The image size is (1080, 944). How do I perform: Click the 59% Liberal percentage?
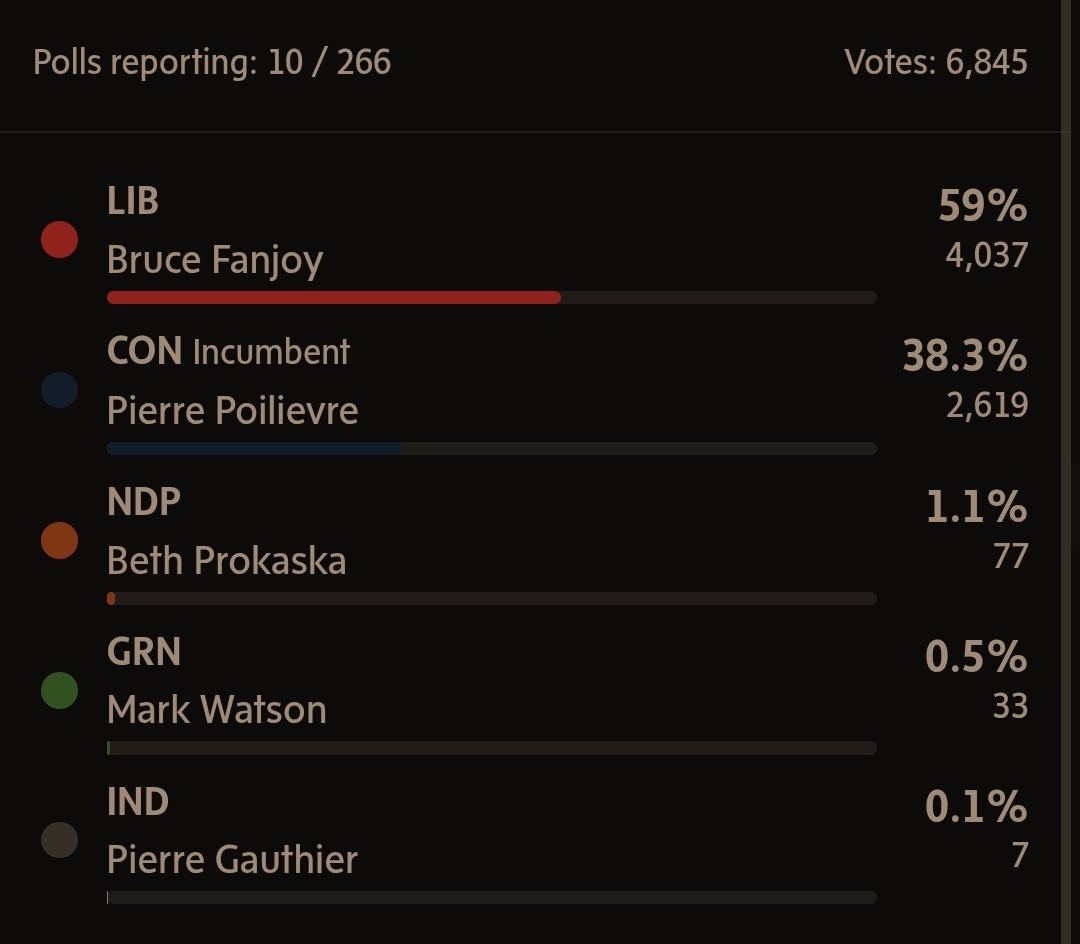click(x=982, y=206)
